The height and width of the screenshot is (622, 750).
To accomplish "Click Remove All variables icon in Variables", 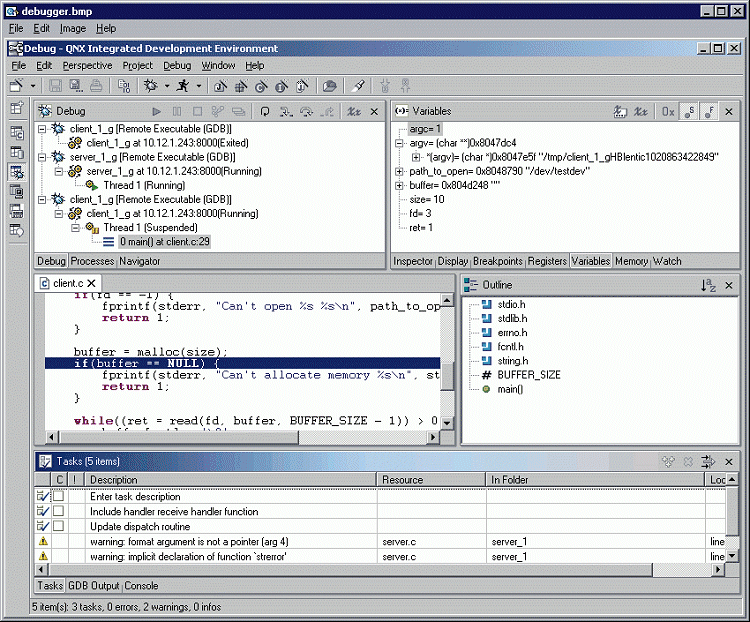I will tap(641, 111).
